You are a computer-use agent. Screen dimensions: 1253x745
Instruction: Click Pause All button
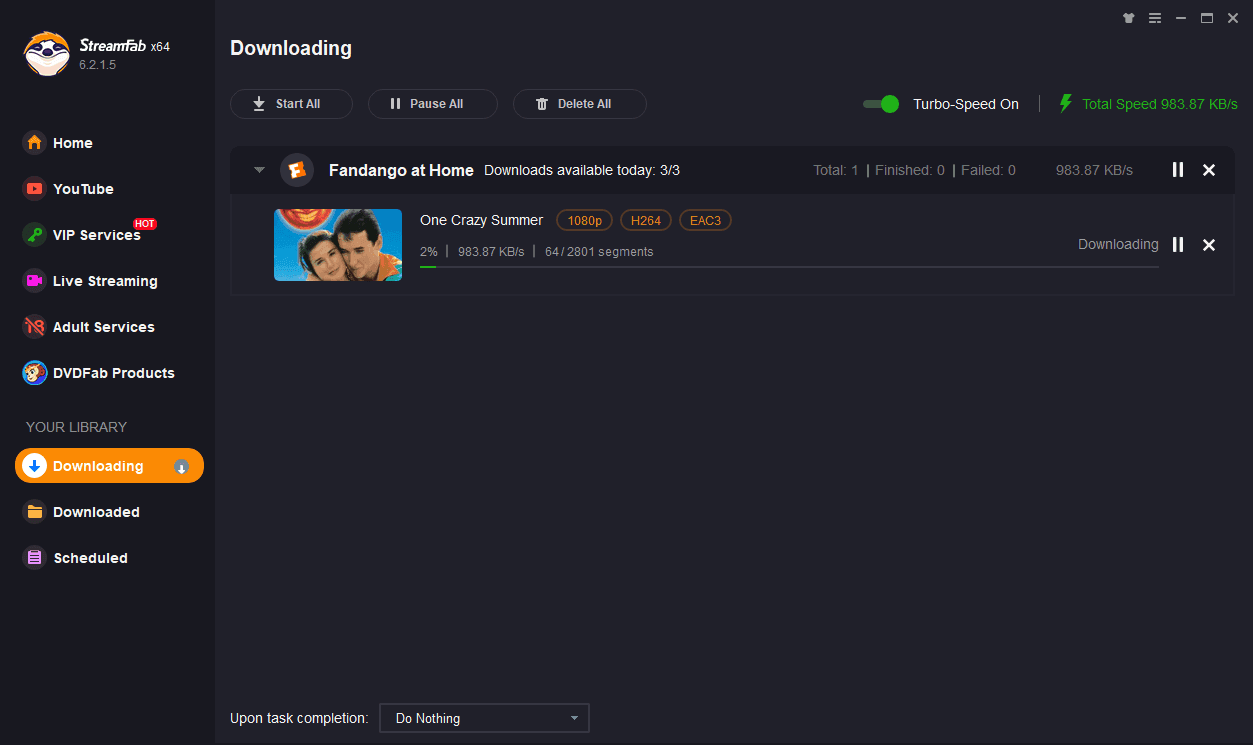click(433, 104)
